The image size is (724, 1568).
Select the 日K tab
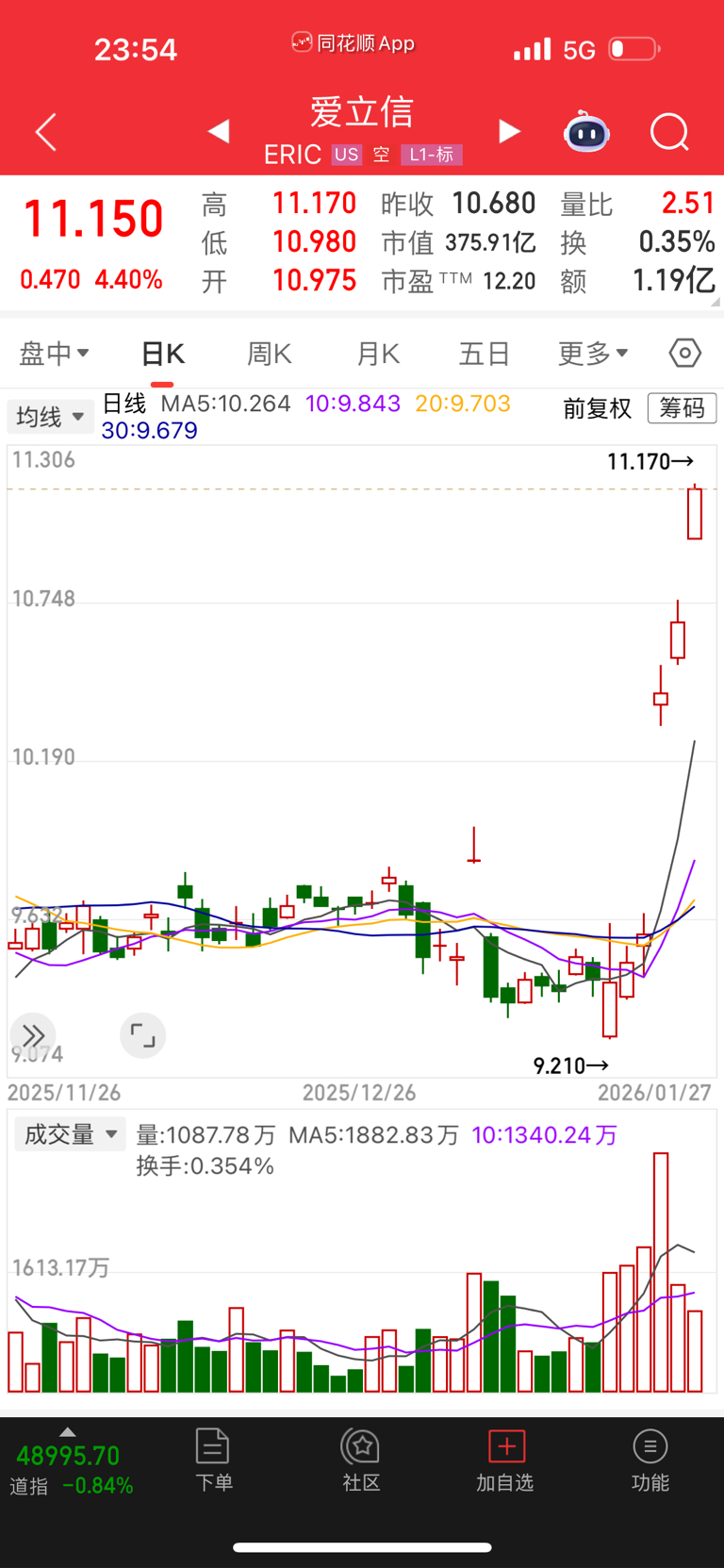pos(162,354)
